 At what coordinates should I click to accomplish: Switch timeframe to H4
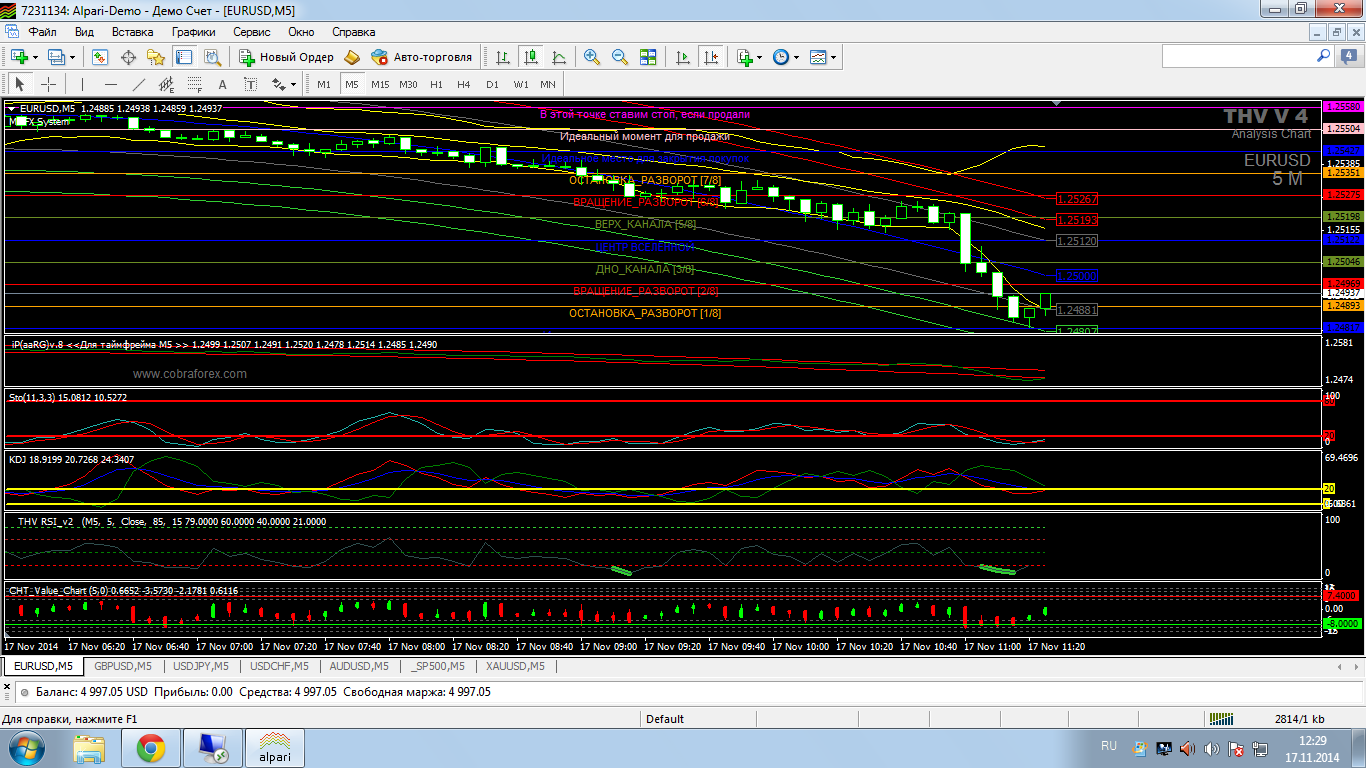point(464,84)
